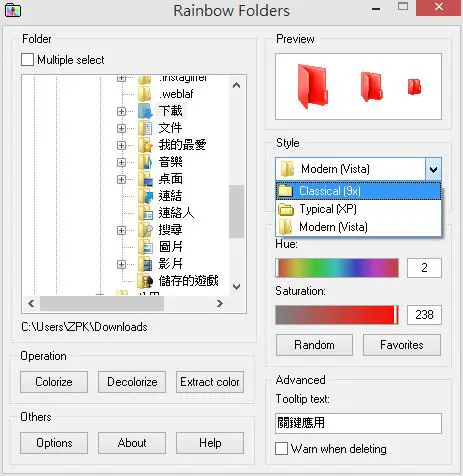Viewport: 463px width, 476px height.
Task: Click the 音樂 Music folder icon
Action: (145, 162)
